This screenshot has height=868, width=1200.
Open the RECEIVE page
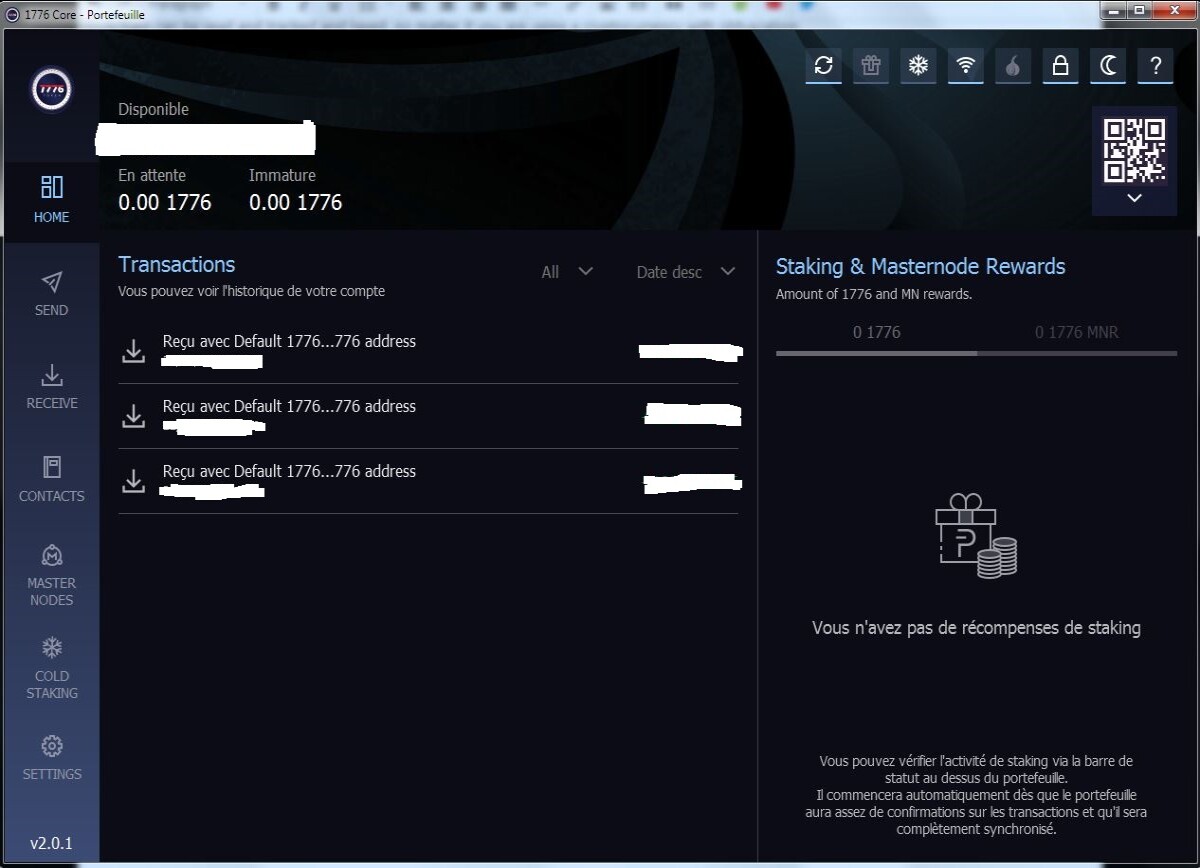pos(51,387)
